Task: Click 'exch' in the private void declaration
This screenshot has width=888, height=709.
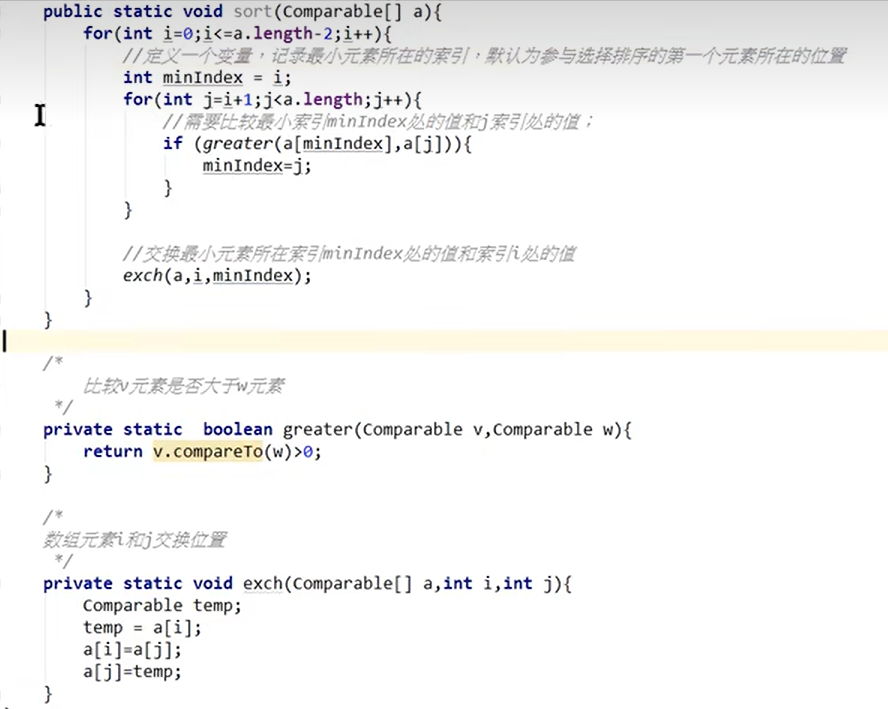Action: pyautogui.click(x=263, y=584)
